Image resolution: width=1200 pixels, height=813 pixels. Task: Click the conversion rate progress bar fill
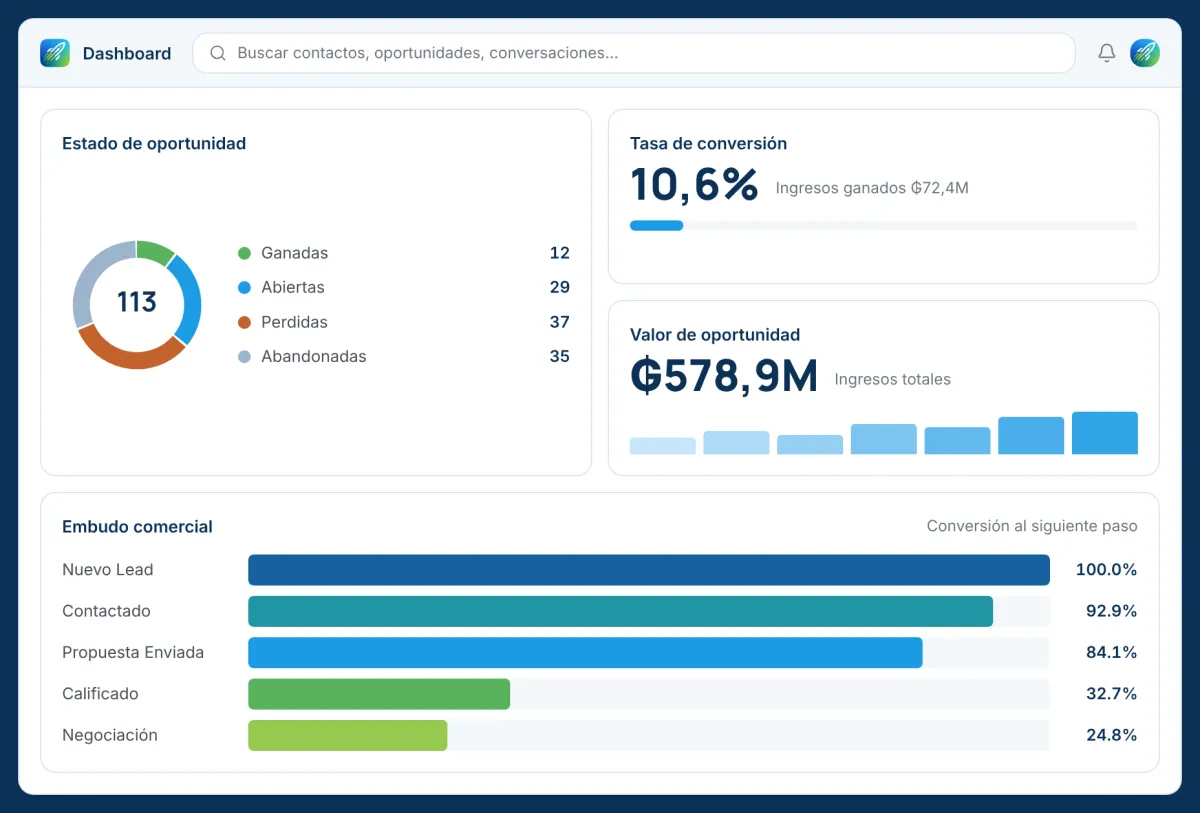point(656,225)
